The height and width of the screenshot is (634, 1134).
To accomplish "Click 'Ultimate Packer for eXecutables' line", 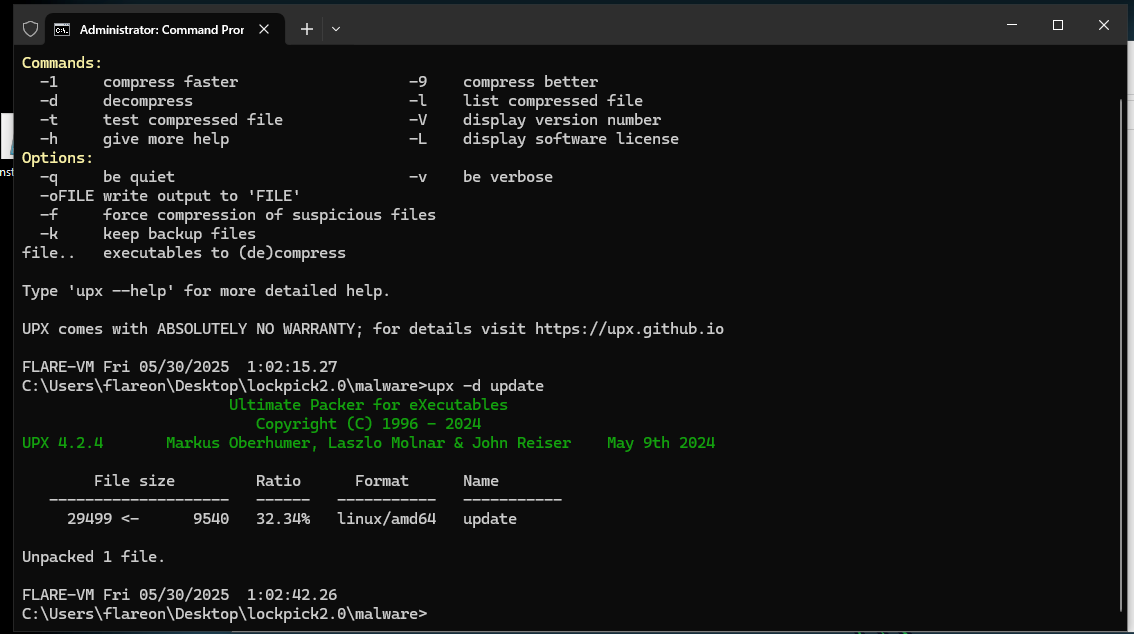I will tap(368, 405).
